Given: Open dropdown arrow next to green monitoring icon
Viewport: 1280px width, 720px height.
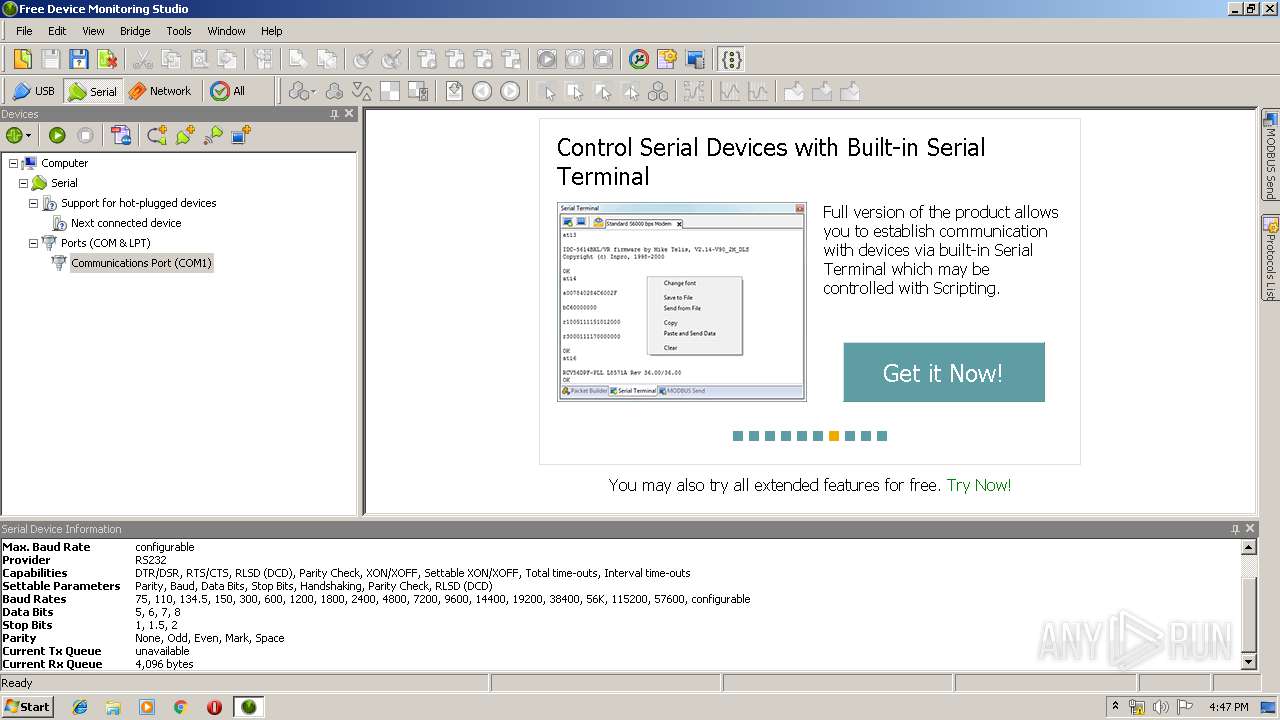Looking at the screenshot, I should point(29,136).
